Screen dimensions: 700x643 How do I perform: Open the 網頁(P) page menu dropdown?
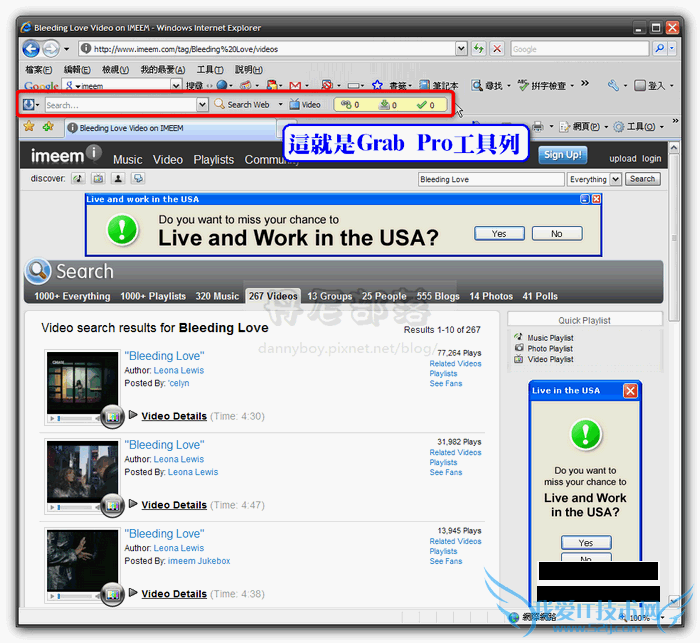[x=606, y=127]
